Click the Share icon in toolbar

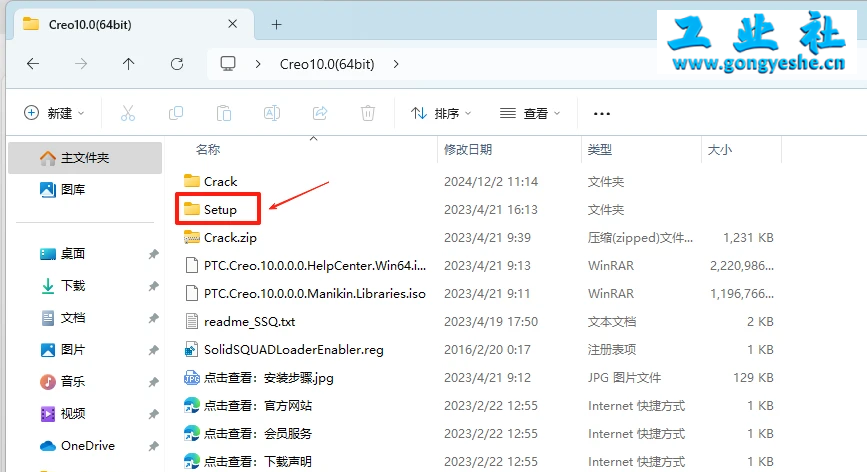point(320,113)
